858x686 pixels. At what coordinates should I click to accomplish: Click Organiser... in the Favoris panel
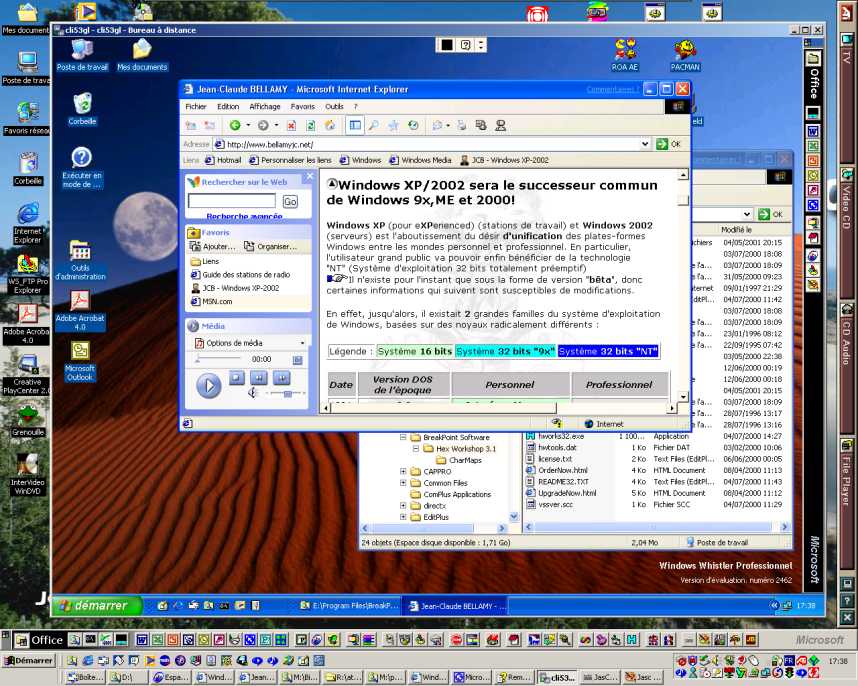(271, 247)
